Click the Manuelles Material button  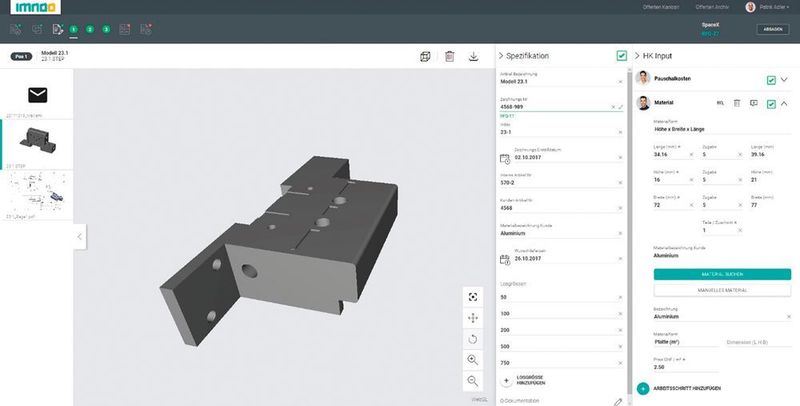pos(714,290)
